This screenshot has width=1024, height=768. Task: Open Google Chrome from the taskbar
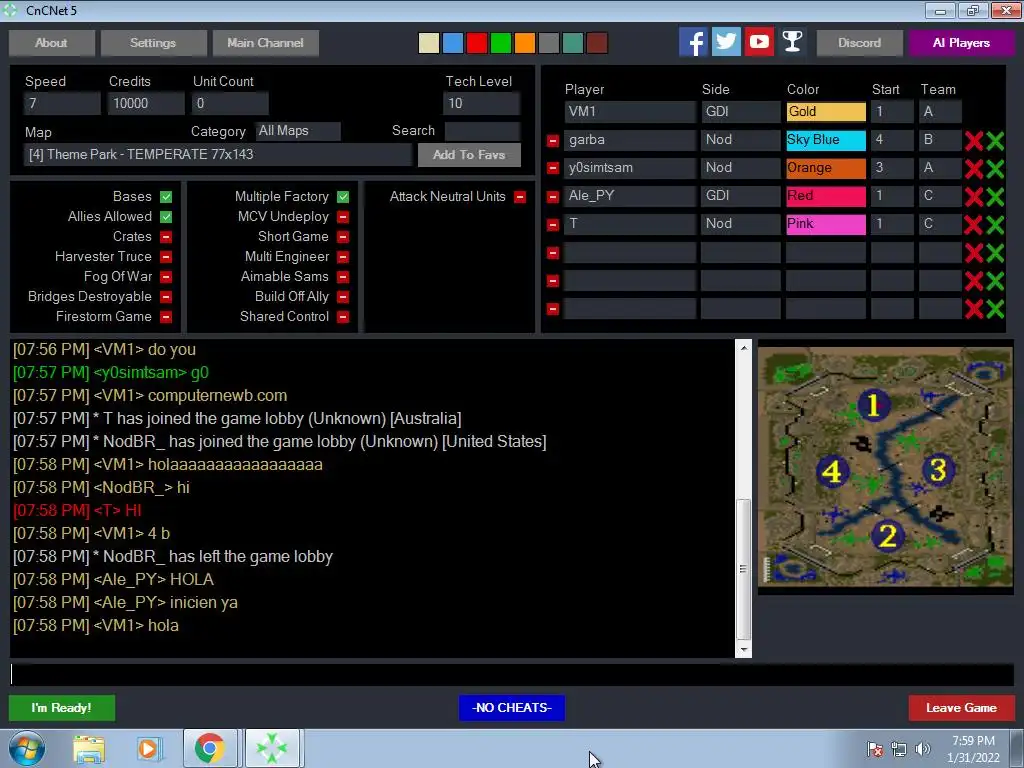click(210, 748)
